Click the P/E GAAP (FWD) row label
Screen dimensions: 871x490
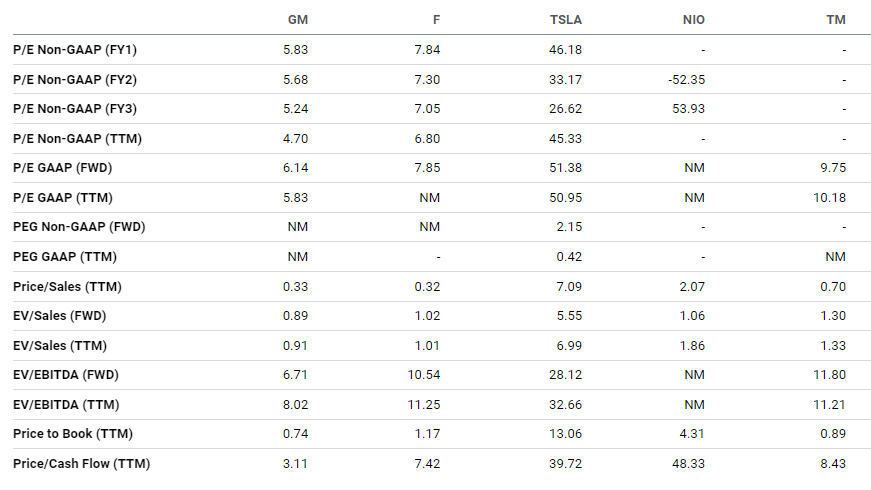(62, 168)
